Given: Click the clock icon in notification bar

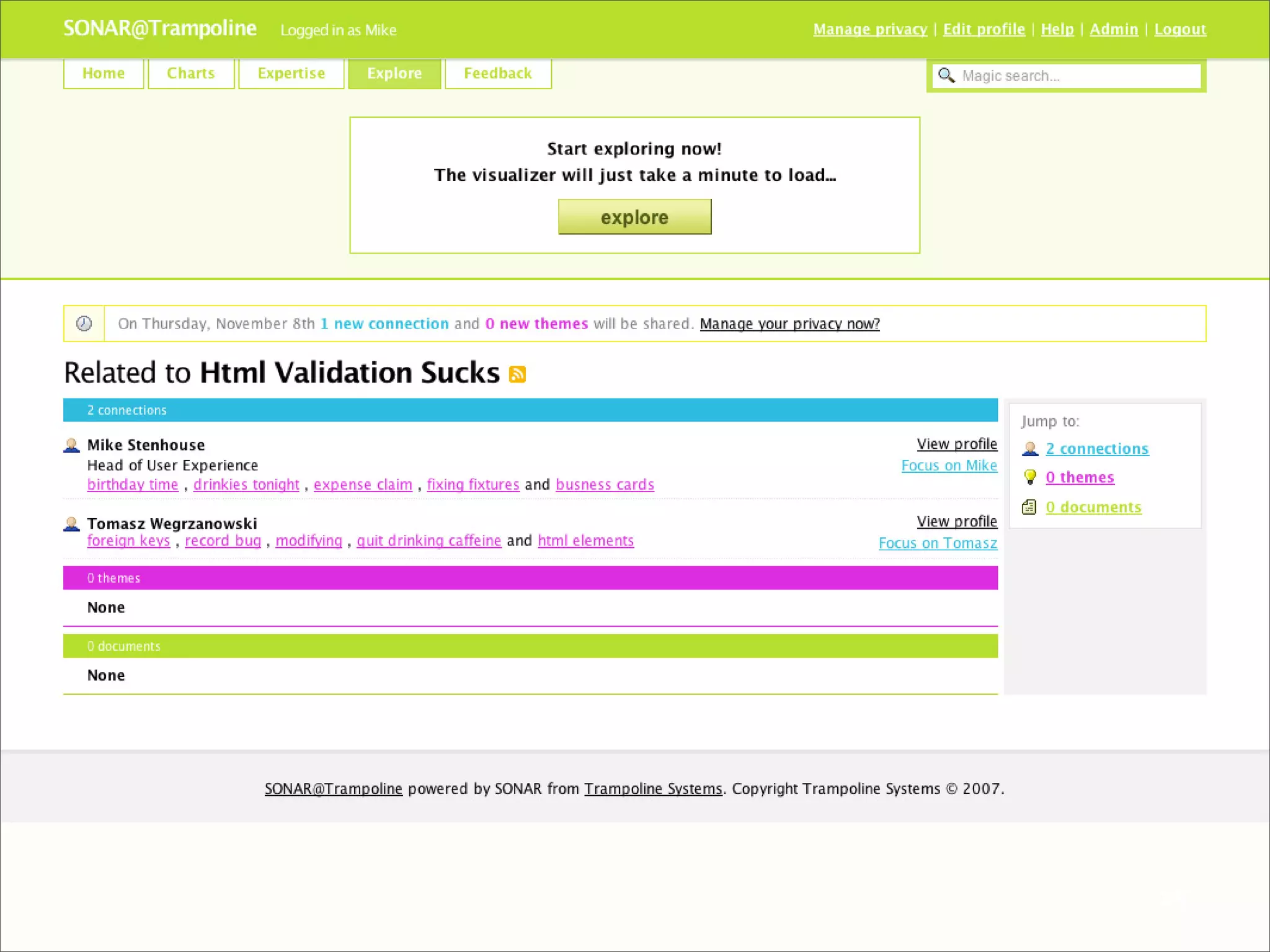Looking at the screenshot, I should click(84, 324).
